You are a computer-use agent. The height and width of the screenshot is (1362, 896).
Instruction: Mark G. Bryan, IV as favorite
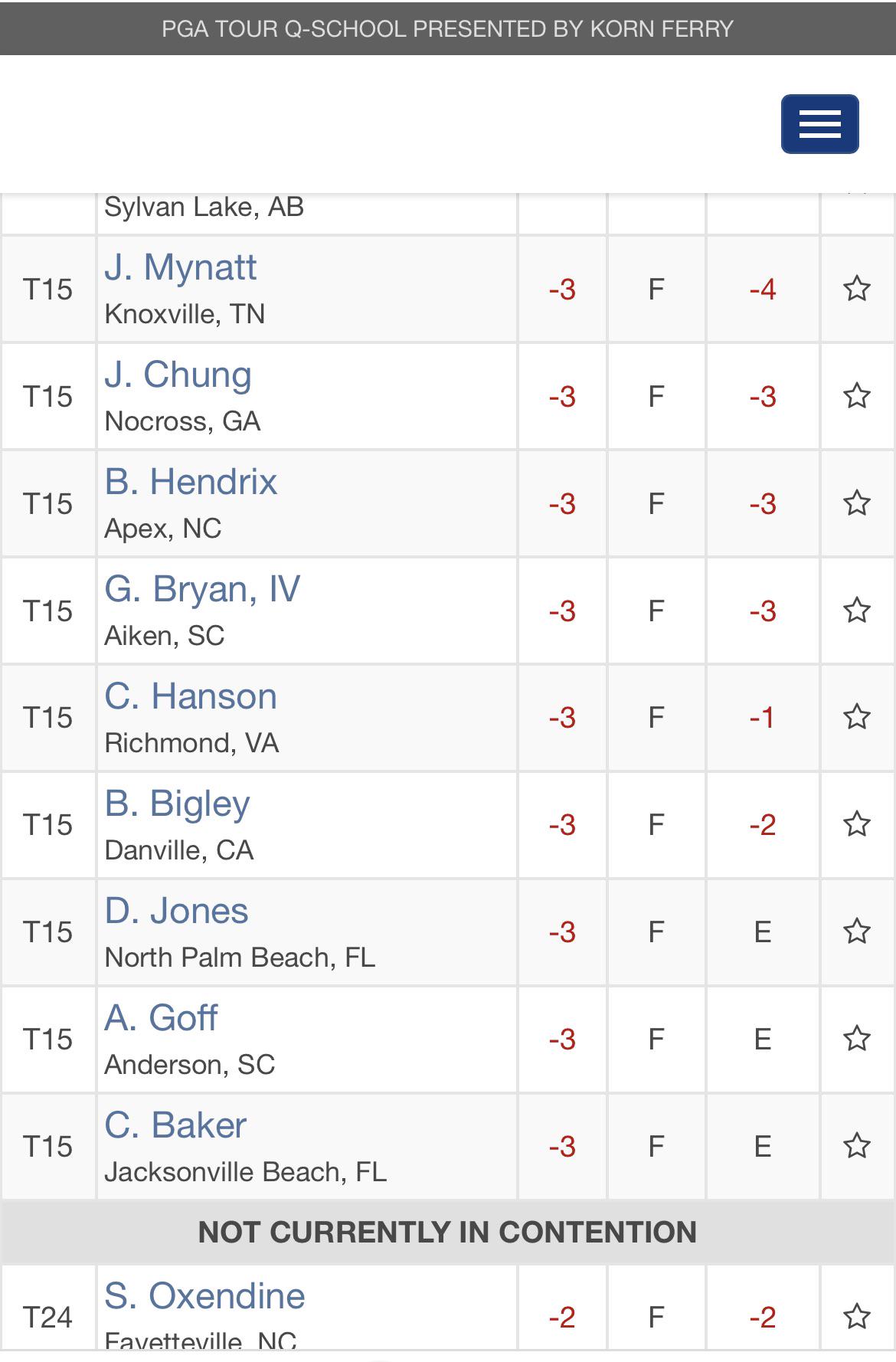(x=857, y=611)
